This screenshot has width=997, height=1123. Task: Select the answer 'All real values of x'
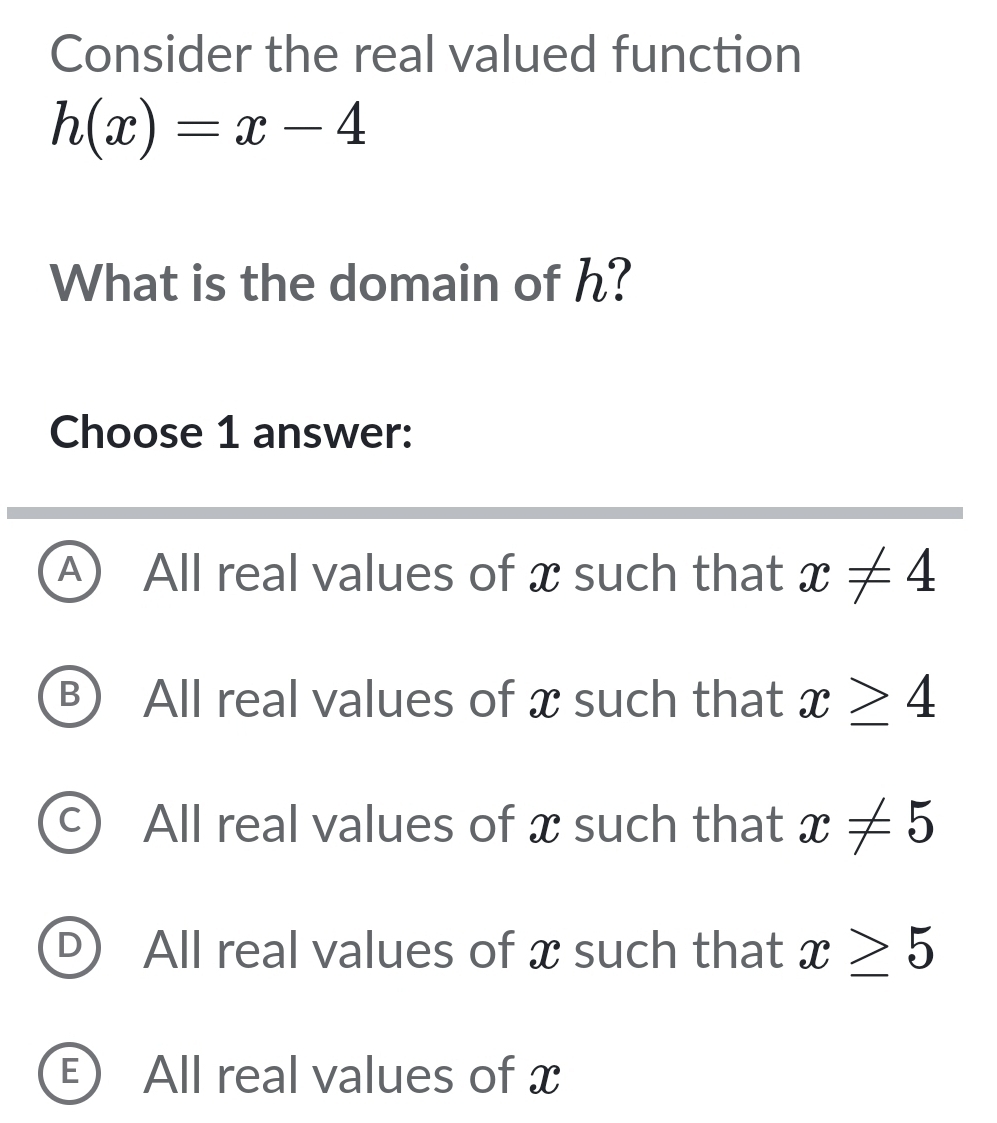350,1076
